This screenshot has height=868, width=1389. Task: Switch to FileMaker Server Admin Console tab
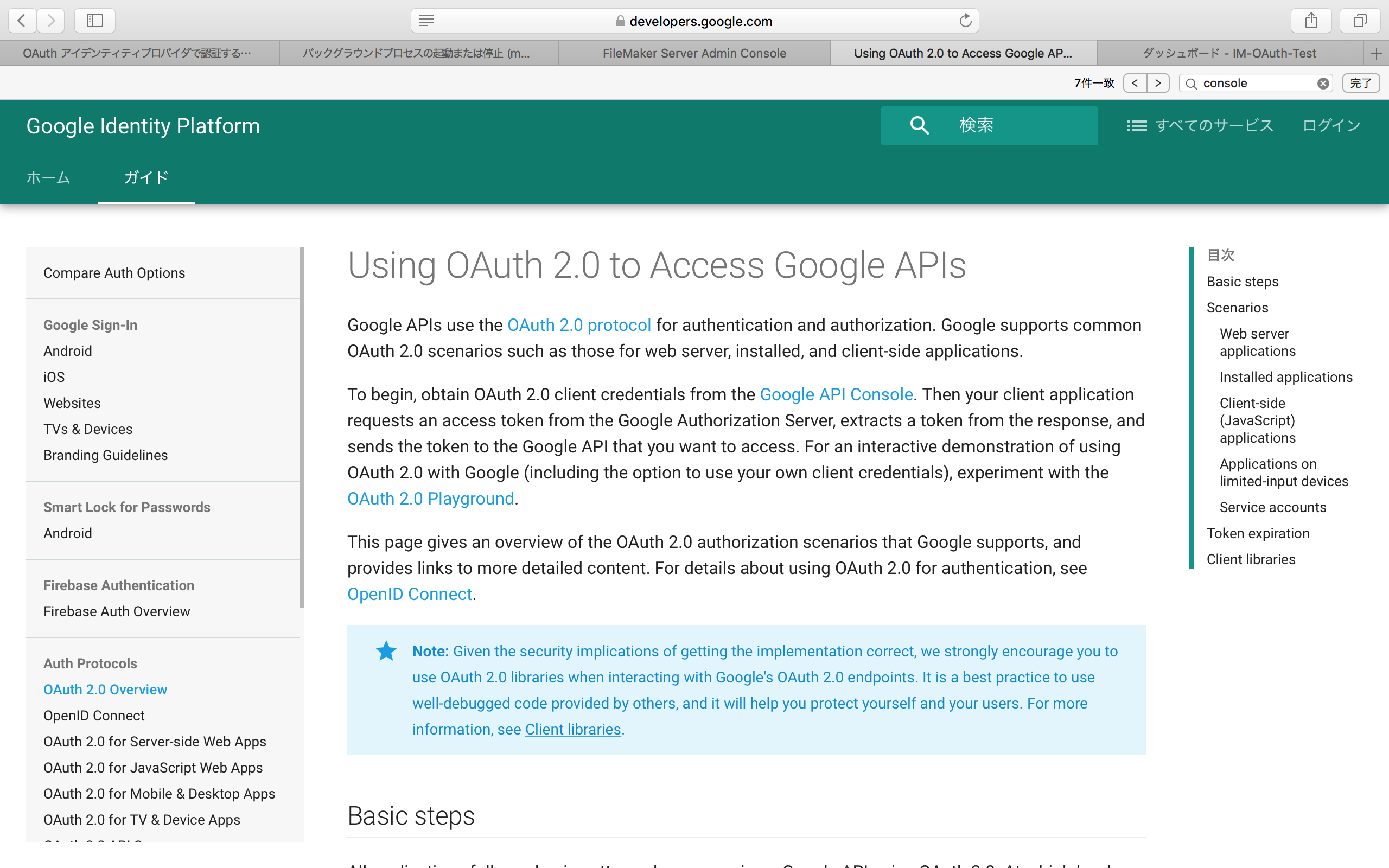[694, 53]
